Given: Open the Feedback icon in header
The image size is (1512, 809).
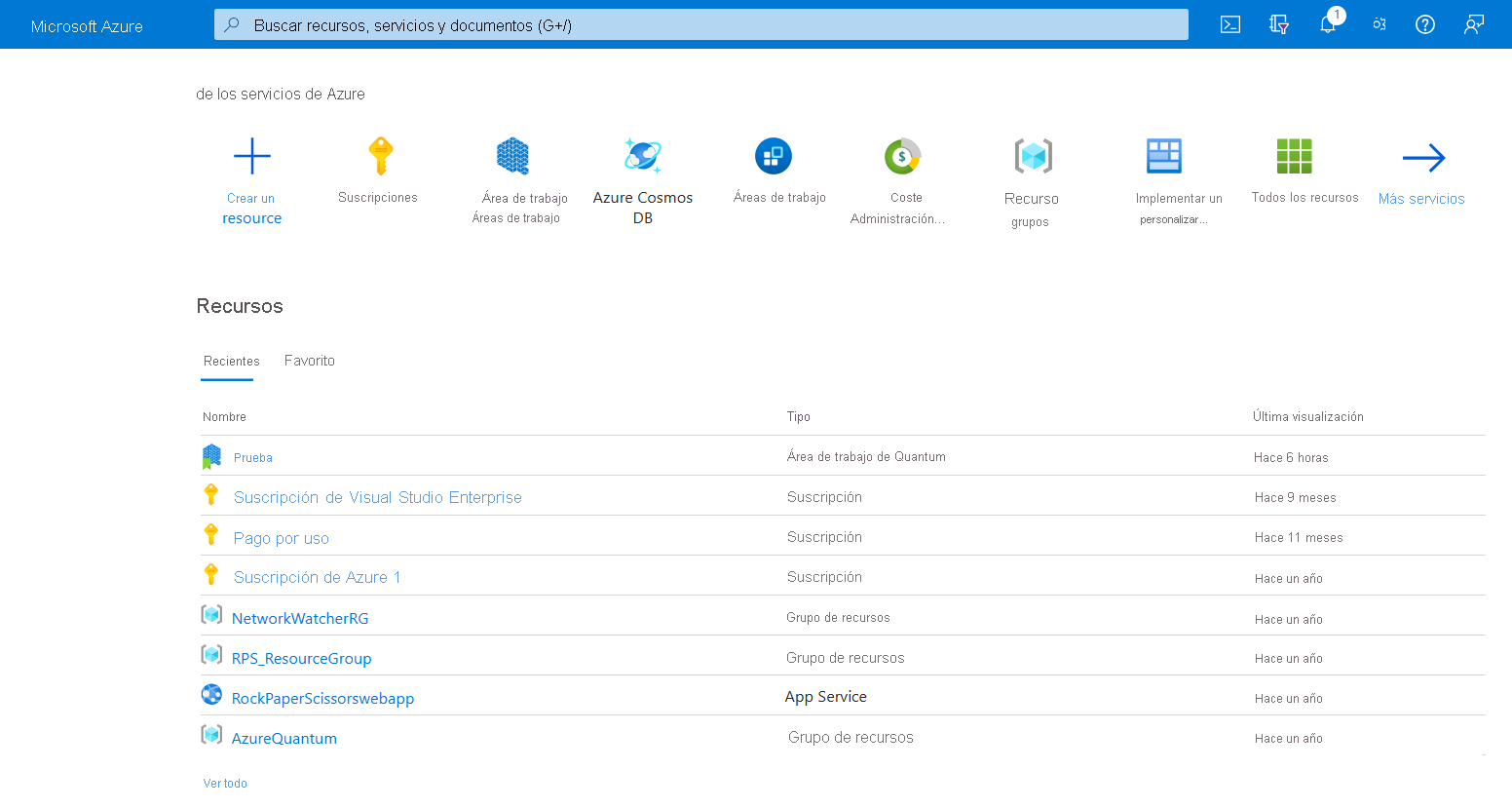Looking at the screenshot, I should tap(1474, 24).
